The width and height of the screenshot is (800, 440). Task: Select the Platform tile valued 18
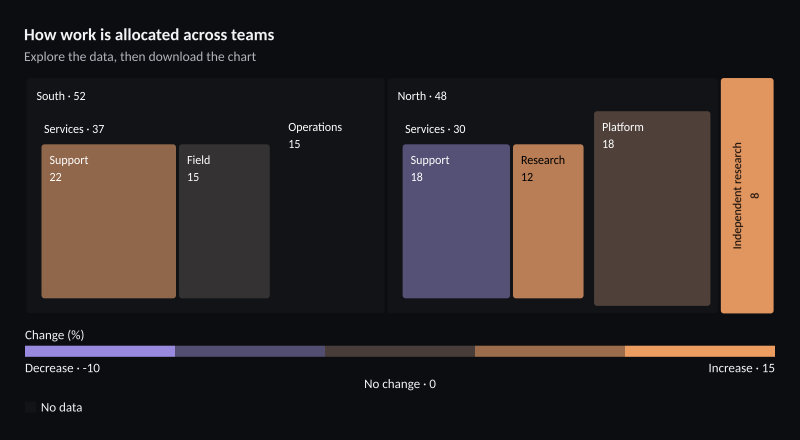(x=652, y=208)
